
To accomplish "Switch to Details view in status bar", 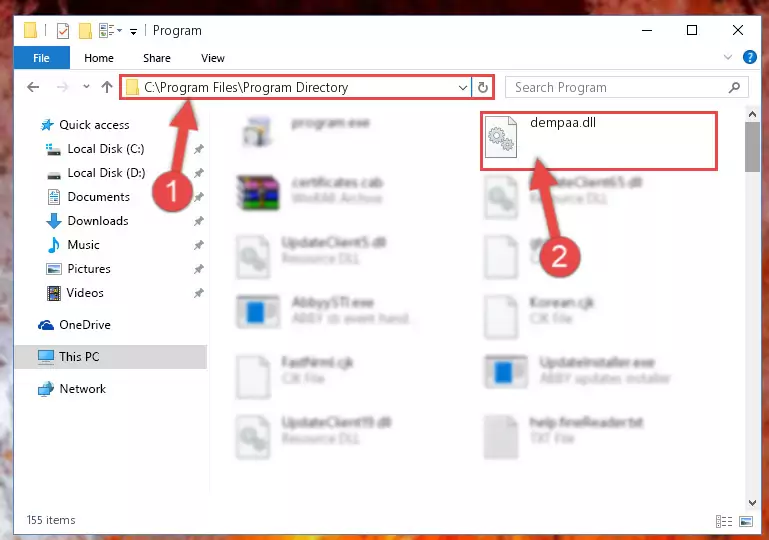I will click(x=724, y=521).
